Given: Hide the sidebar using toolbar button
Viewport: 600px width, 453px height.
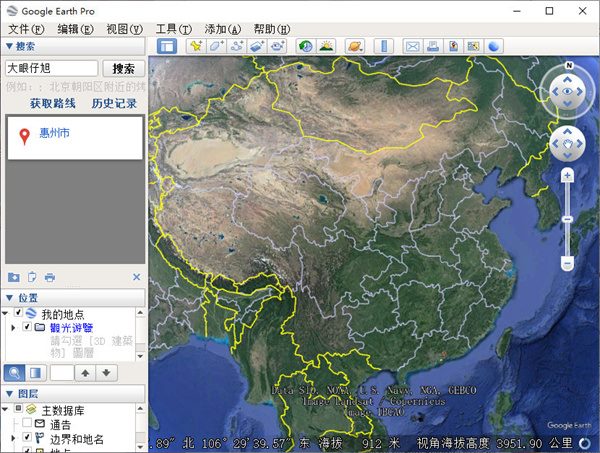Looking at the screenshot, I should (x=167, y=46).
